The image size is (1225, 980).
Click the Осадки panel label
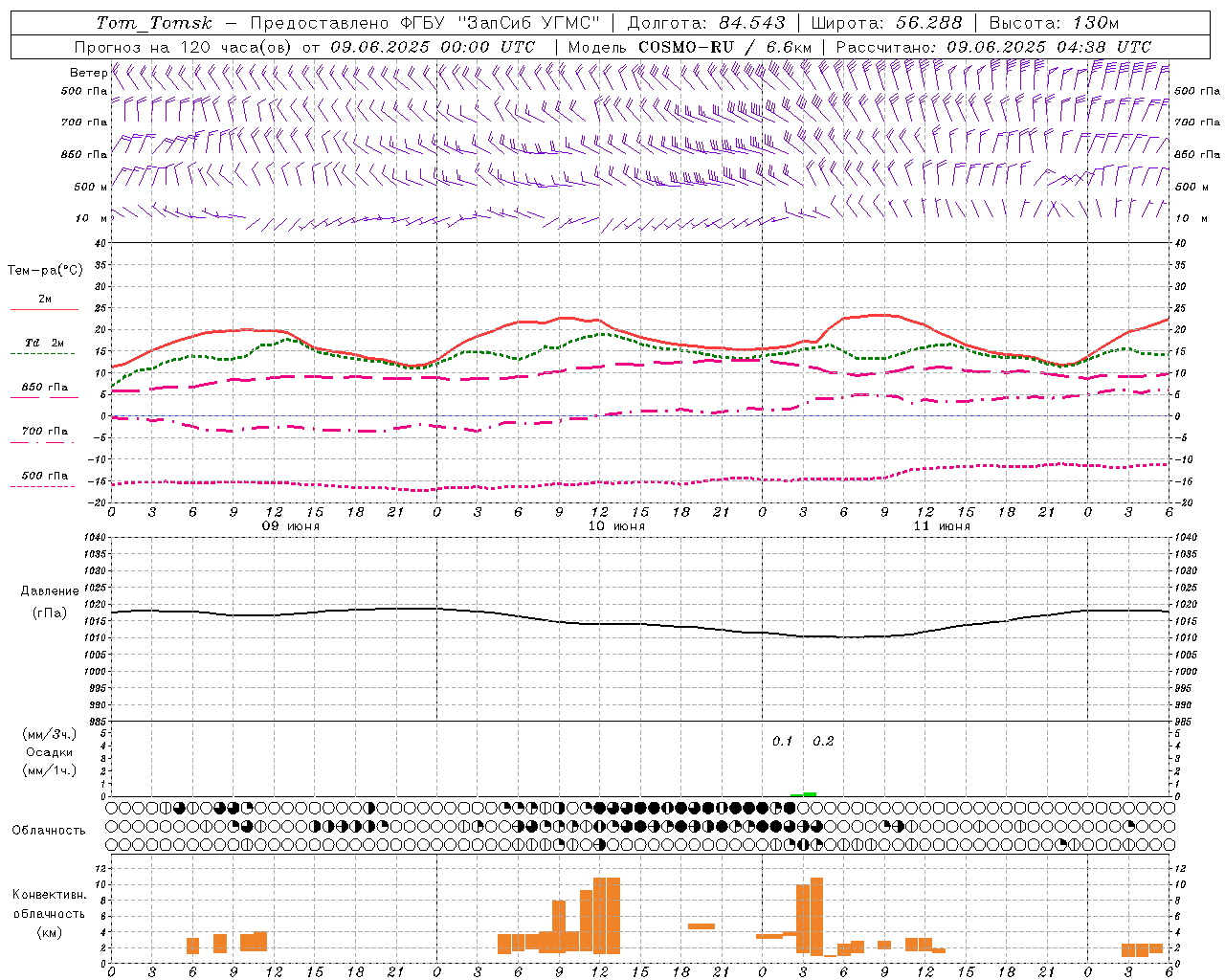point(50,752)
